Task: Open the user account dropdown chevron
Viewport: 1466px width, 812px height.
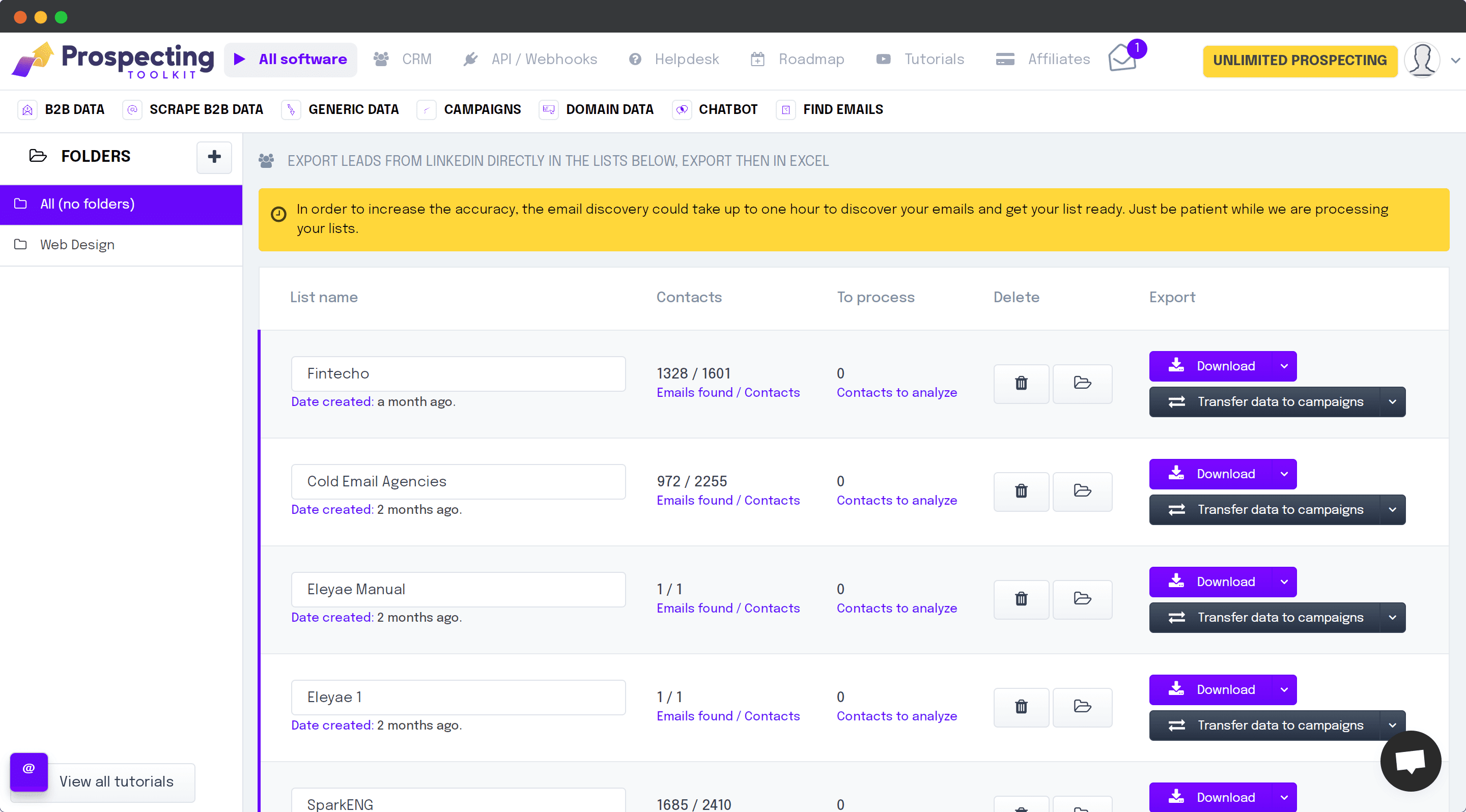Action: [x=1456, y=60]
